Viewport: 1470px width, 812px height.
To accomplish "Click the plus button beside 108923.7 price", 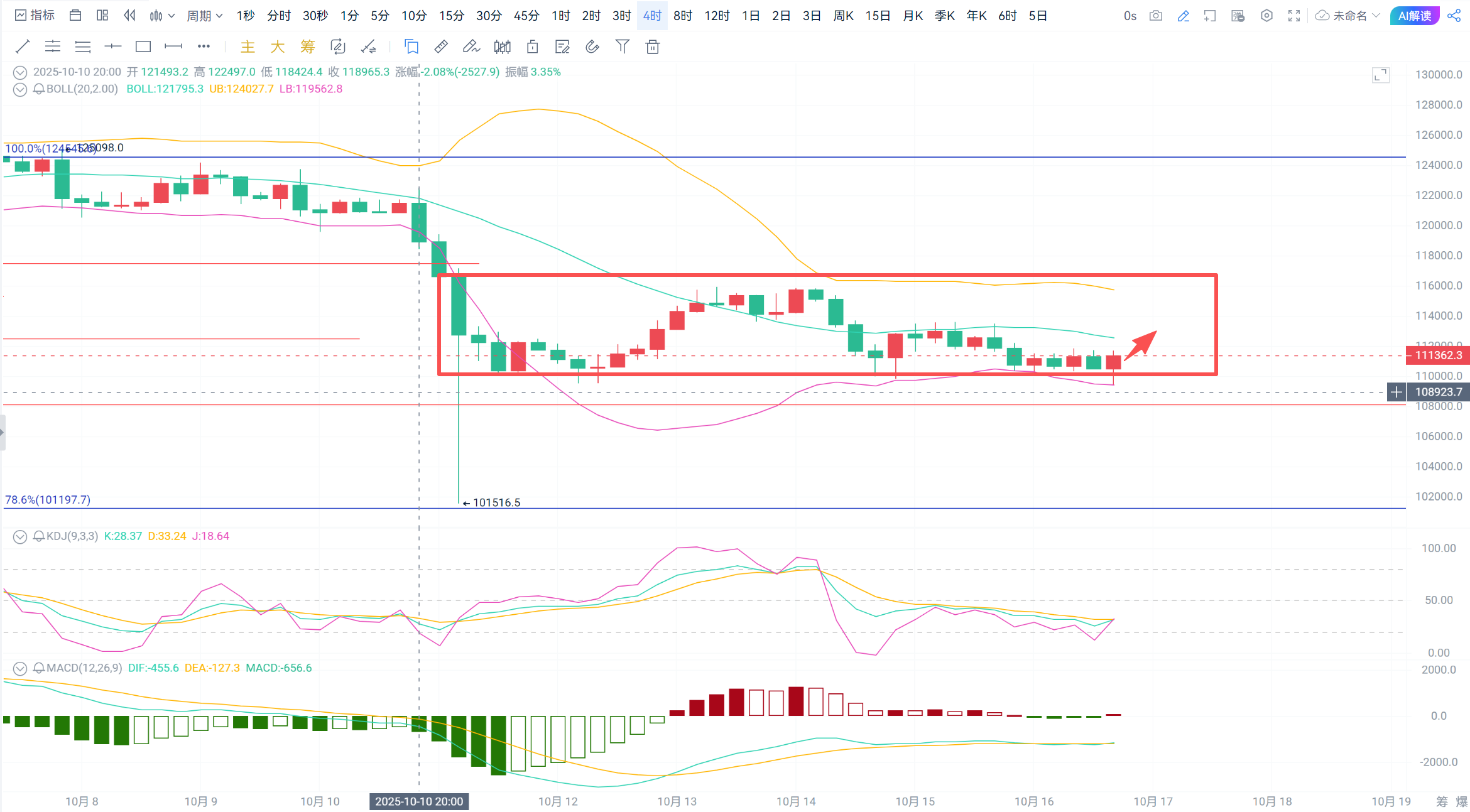I will (1396, 392).
